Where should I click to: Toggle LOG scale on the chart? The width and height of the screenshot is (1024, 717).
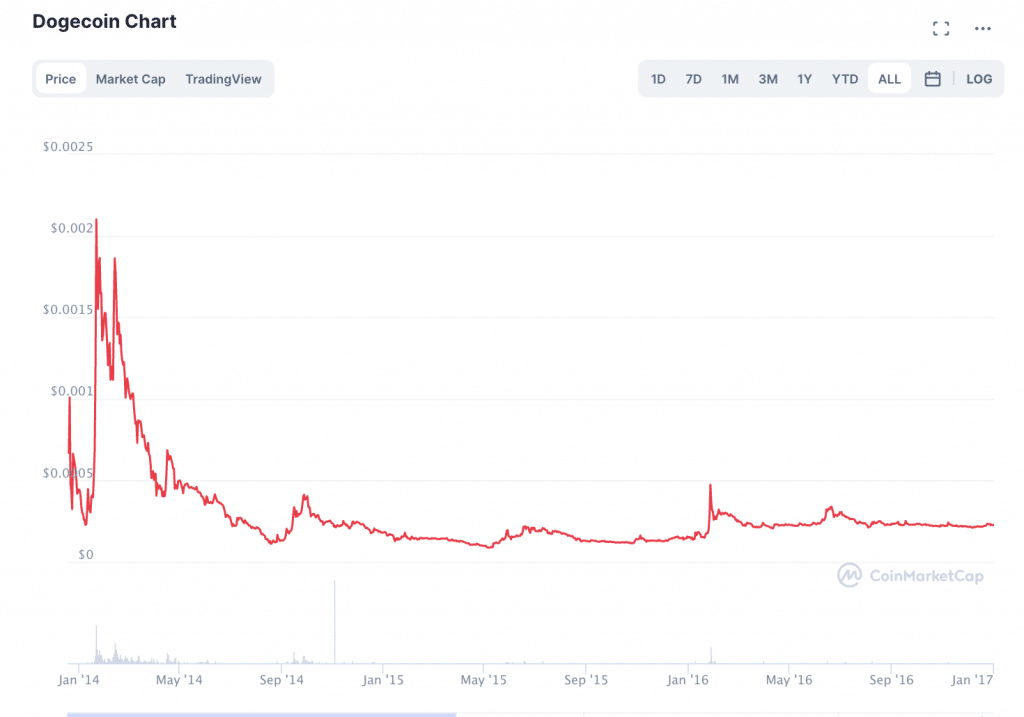pyautogui.click(x=979, y=79)
